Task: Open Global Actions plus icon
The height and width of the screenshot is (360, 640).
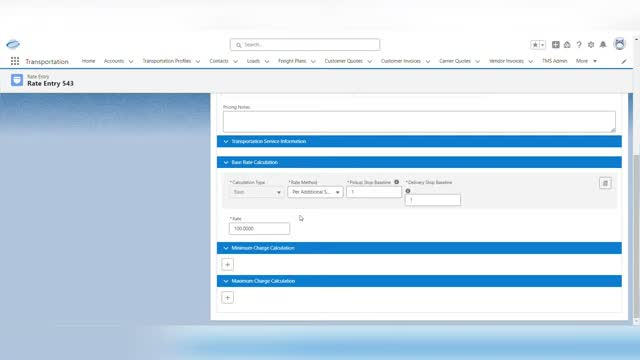Action: tap(556, 44)
